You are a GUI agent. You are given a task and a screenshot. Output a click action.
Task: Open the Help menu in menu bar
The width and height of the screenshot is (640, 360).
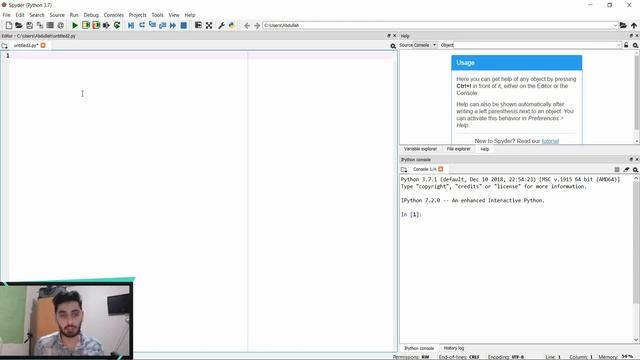[x=190, y=15]
